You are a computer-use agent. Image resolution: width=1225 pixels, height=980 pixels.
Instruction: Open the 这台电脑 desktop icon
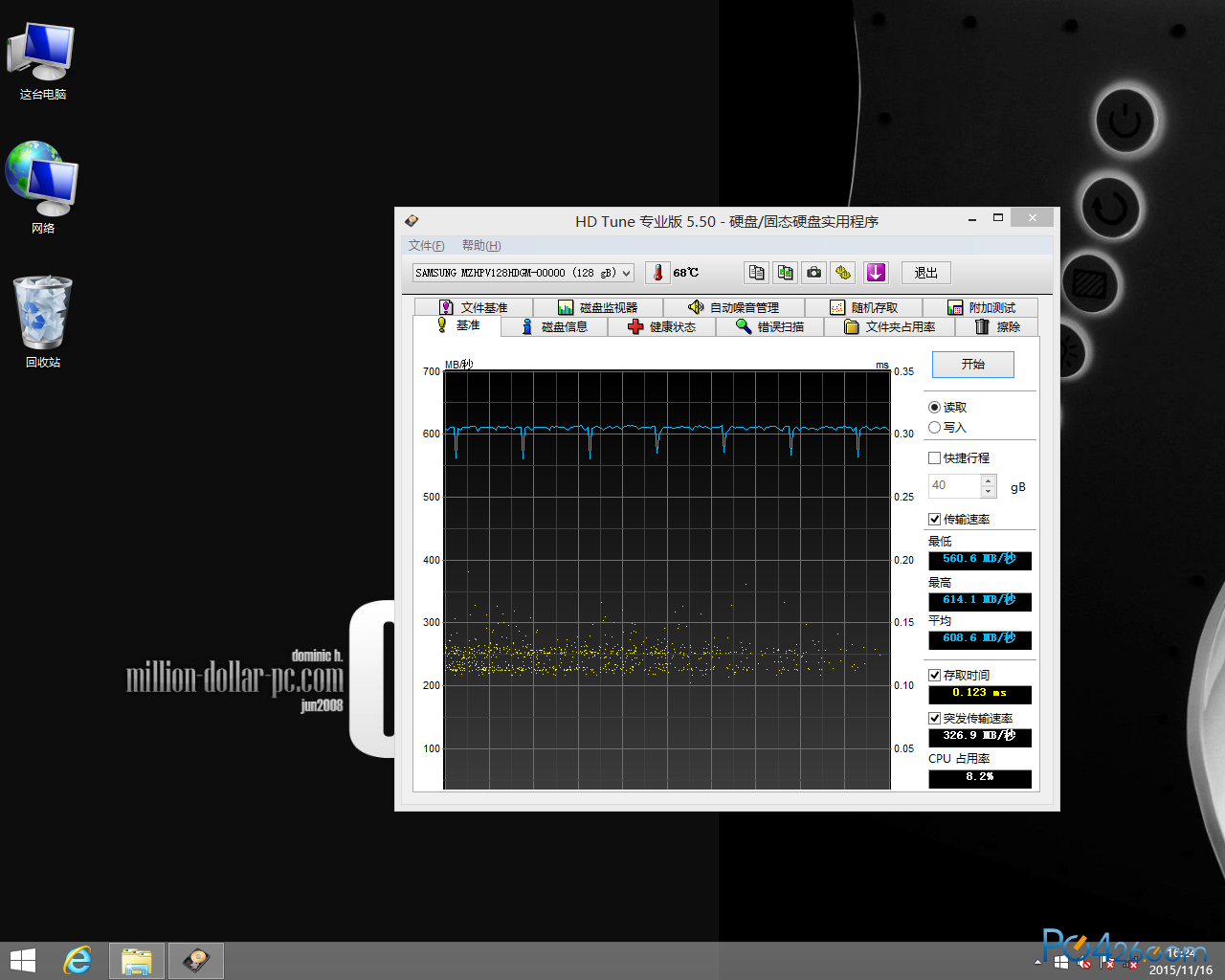(x=42, y=61)
